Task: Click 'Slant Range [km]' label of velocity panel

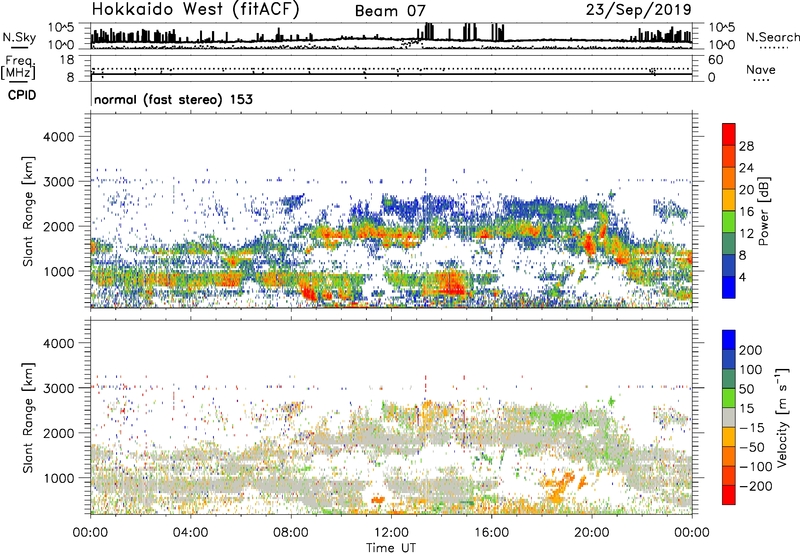Action: (28, 417)
